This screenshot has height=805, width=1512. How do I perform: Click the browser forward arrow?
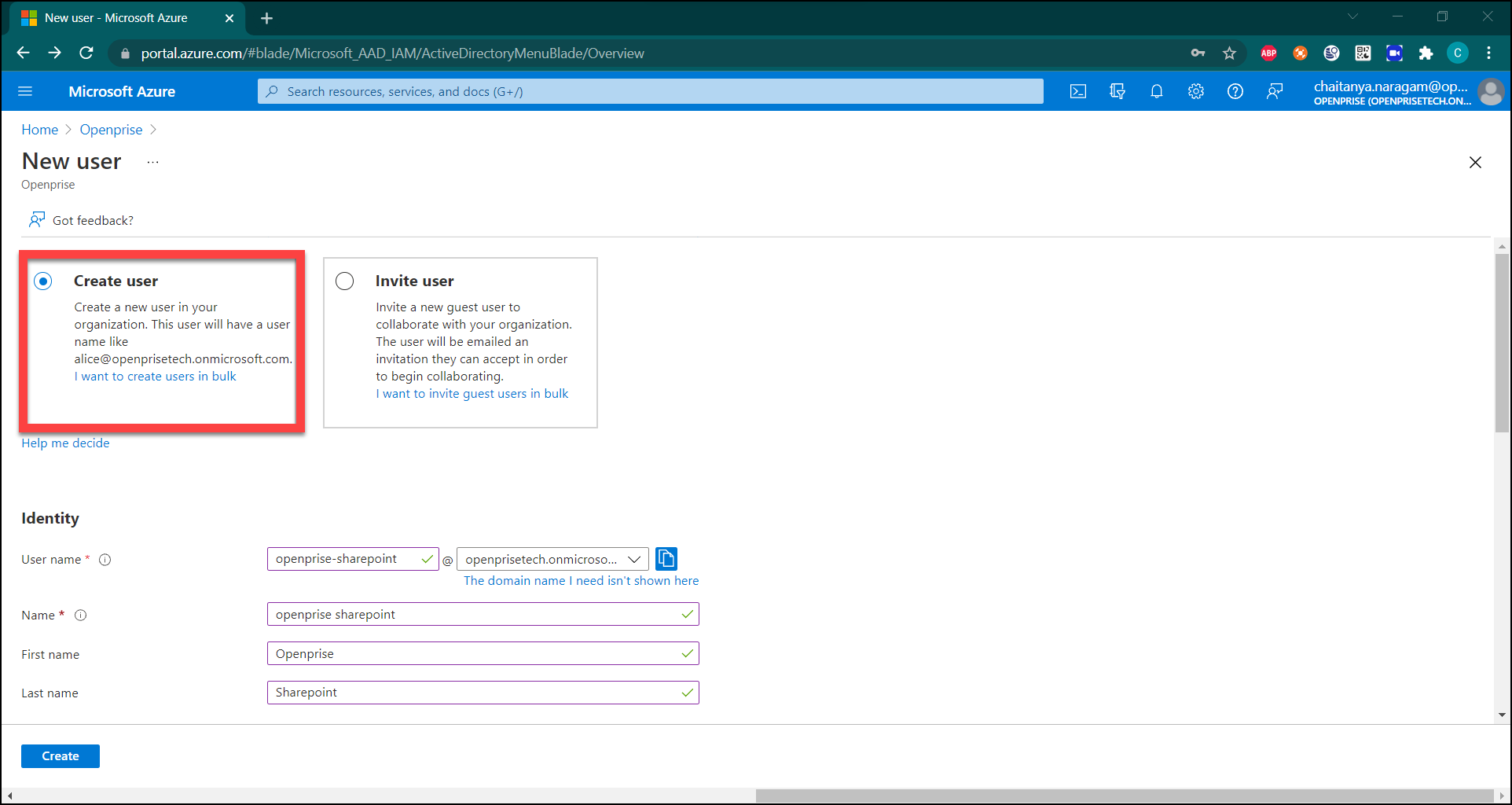click(54, 53)
